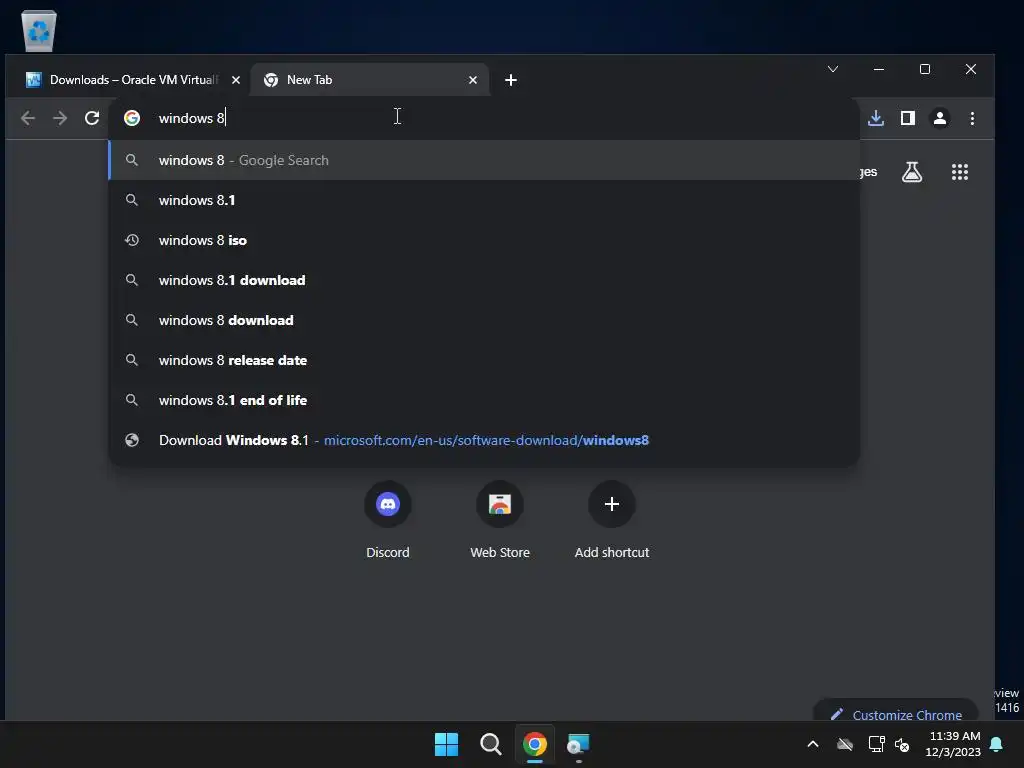Screen dimensions: 1024x768
Task: Select 'windows 8 release date' suggestion
Action: (484, 360)
